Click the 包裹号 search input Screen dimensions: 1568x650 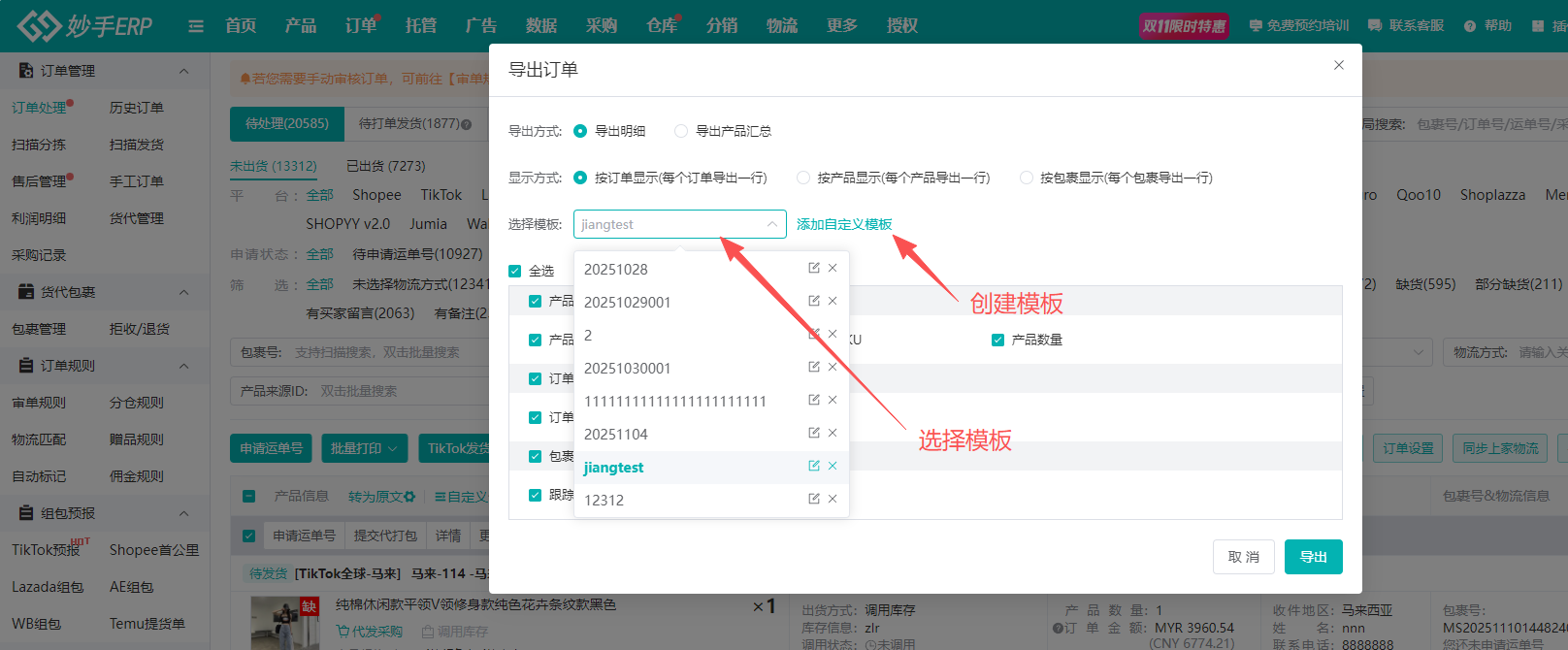click(388, 352)
